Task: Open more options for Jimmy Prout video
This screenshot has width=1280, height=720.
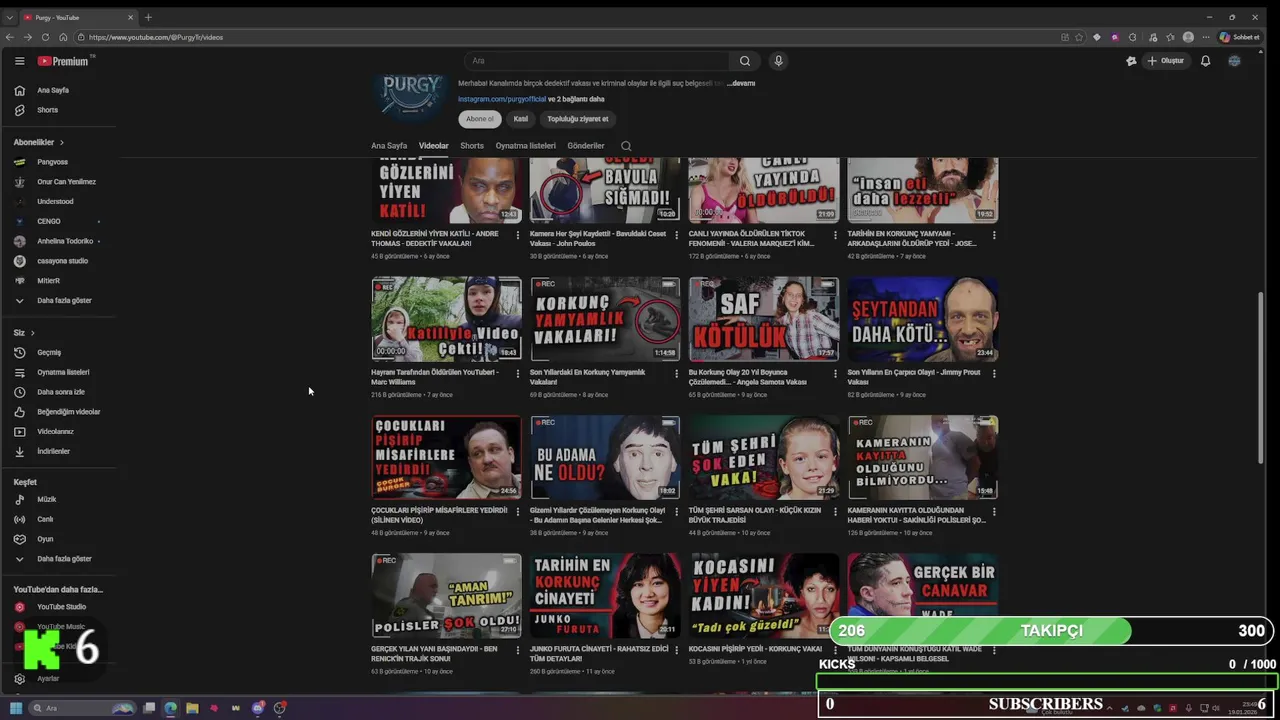Action: point(994,374)
